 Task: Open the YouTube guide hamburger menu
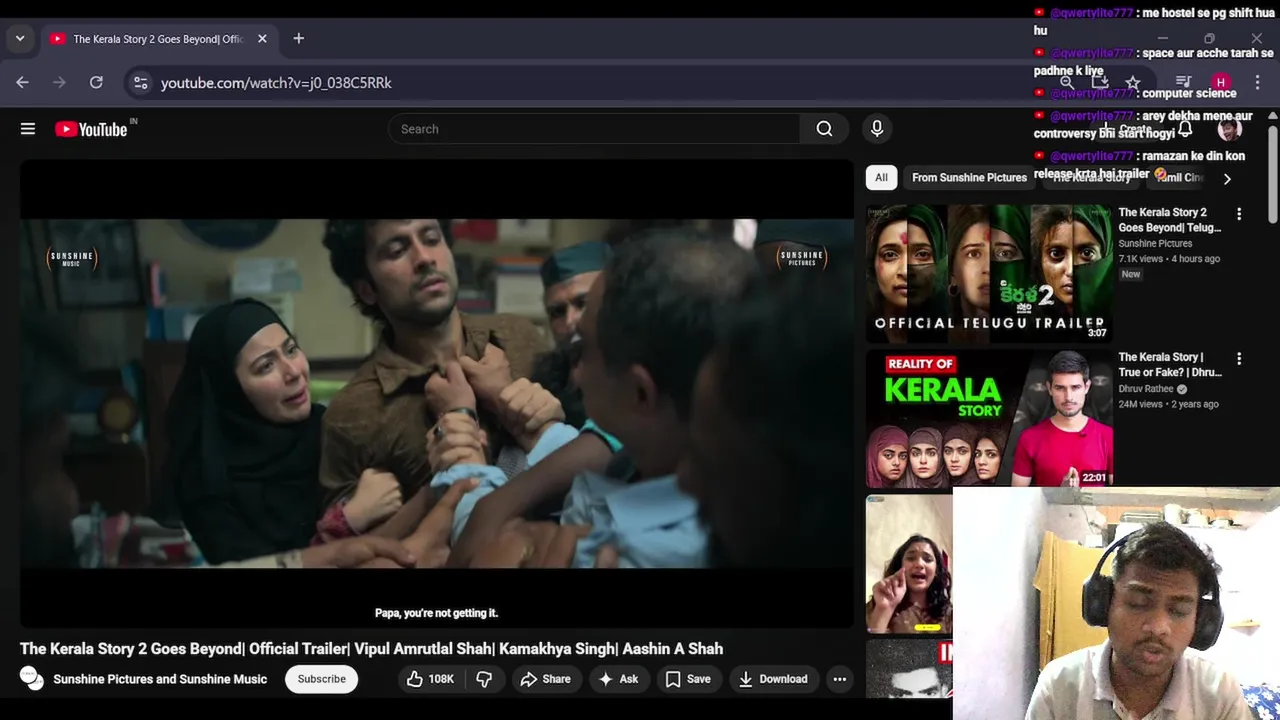point(28,129)
